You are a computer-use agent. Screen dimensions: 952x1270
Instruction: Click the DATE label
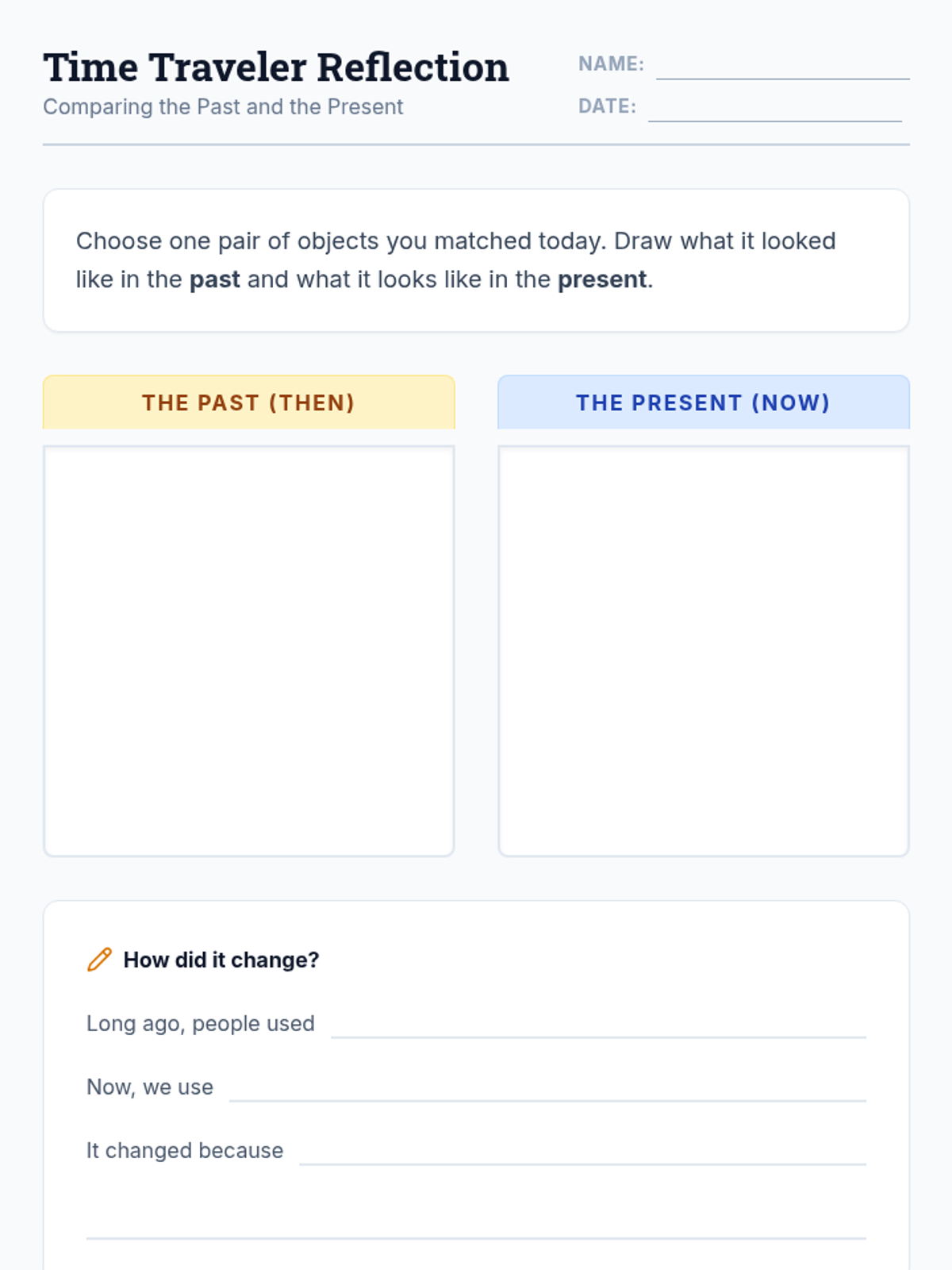coord(607,106)
